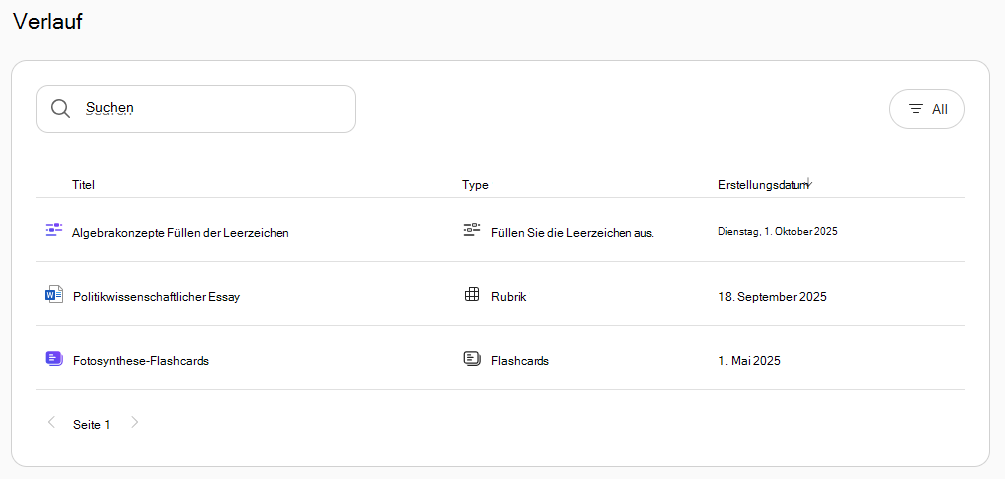1005x479 pixels.
Task: Click the date 'Dienstag, 1. Oktober 2025'
Action: point(777,231)
